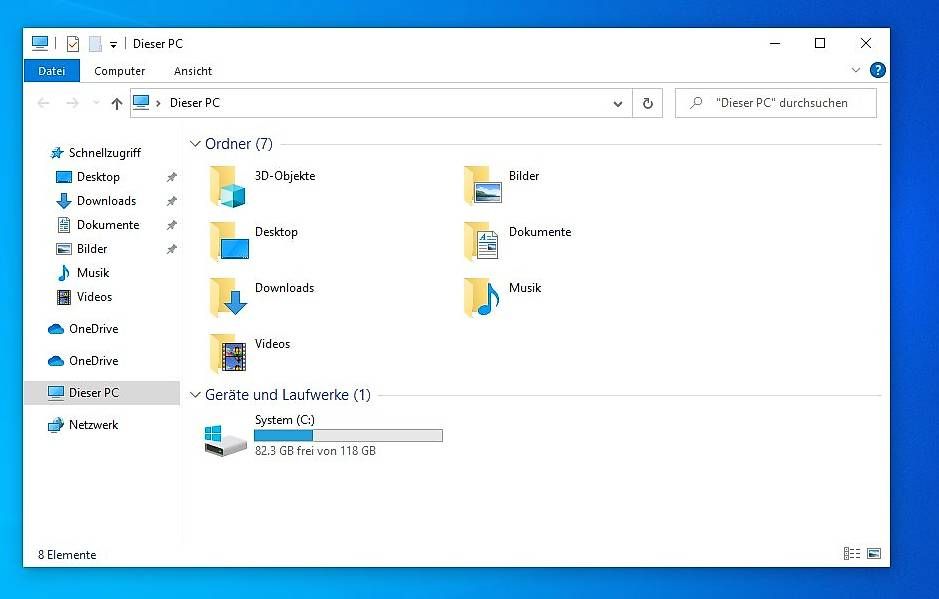939x599 pixels.
Task: Open the Quick Access Toolbar customize dropdown
Action: pos(113,44)
